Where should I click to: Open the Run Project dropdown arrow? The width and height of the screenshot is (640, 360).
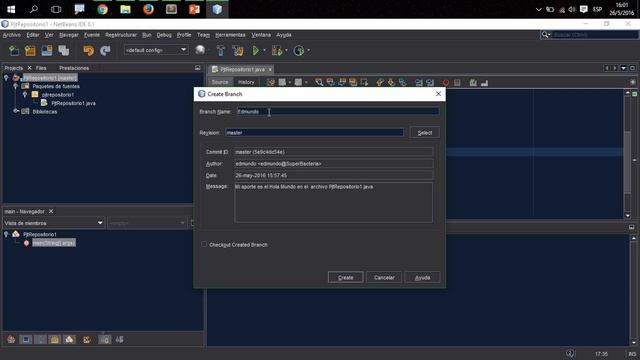click(264, 50)
